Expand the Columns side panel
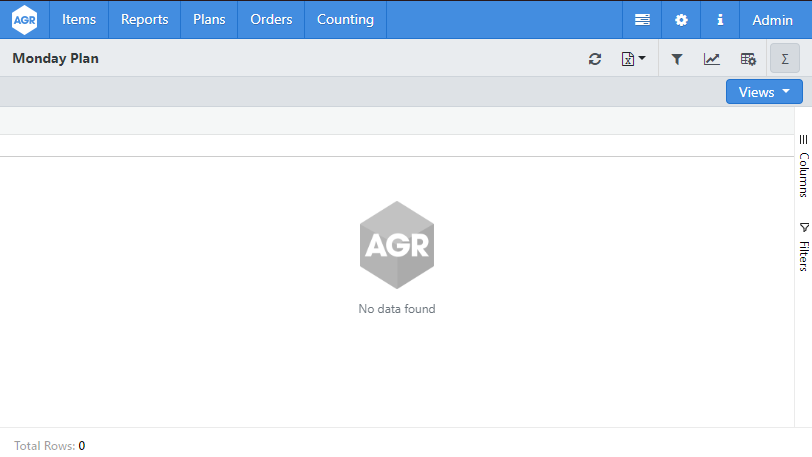Screen dimensions: 812x457 click(x=803, y=167)
